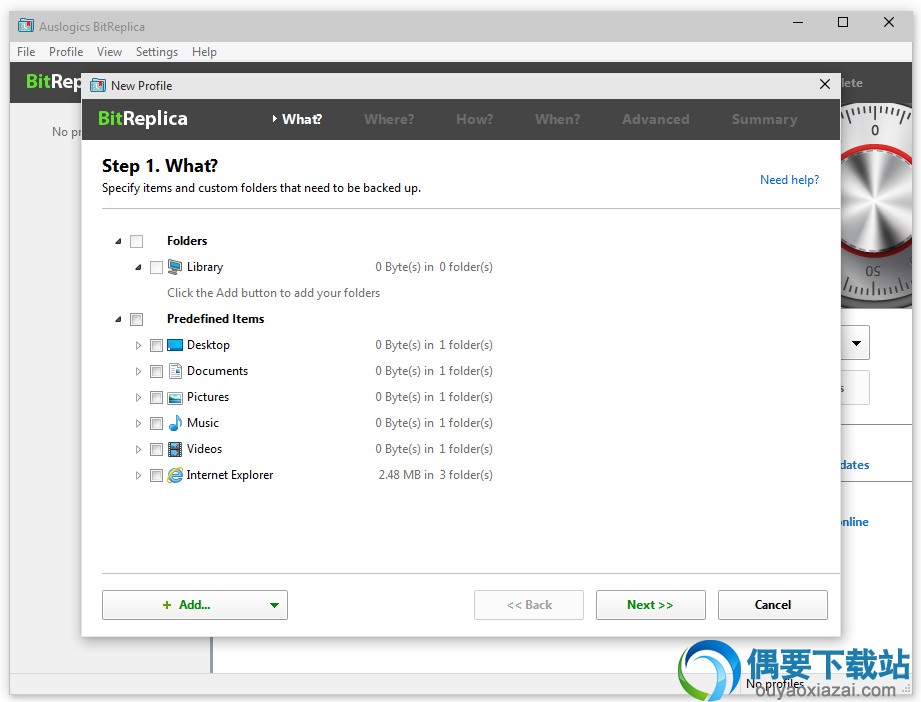Select the What? wizard step

click(x=302, y=119)
